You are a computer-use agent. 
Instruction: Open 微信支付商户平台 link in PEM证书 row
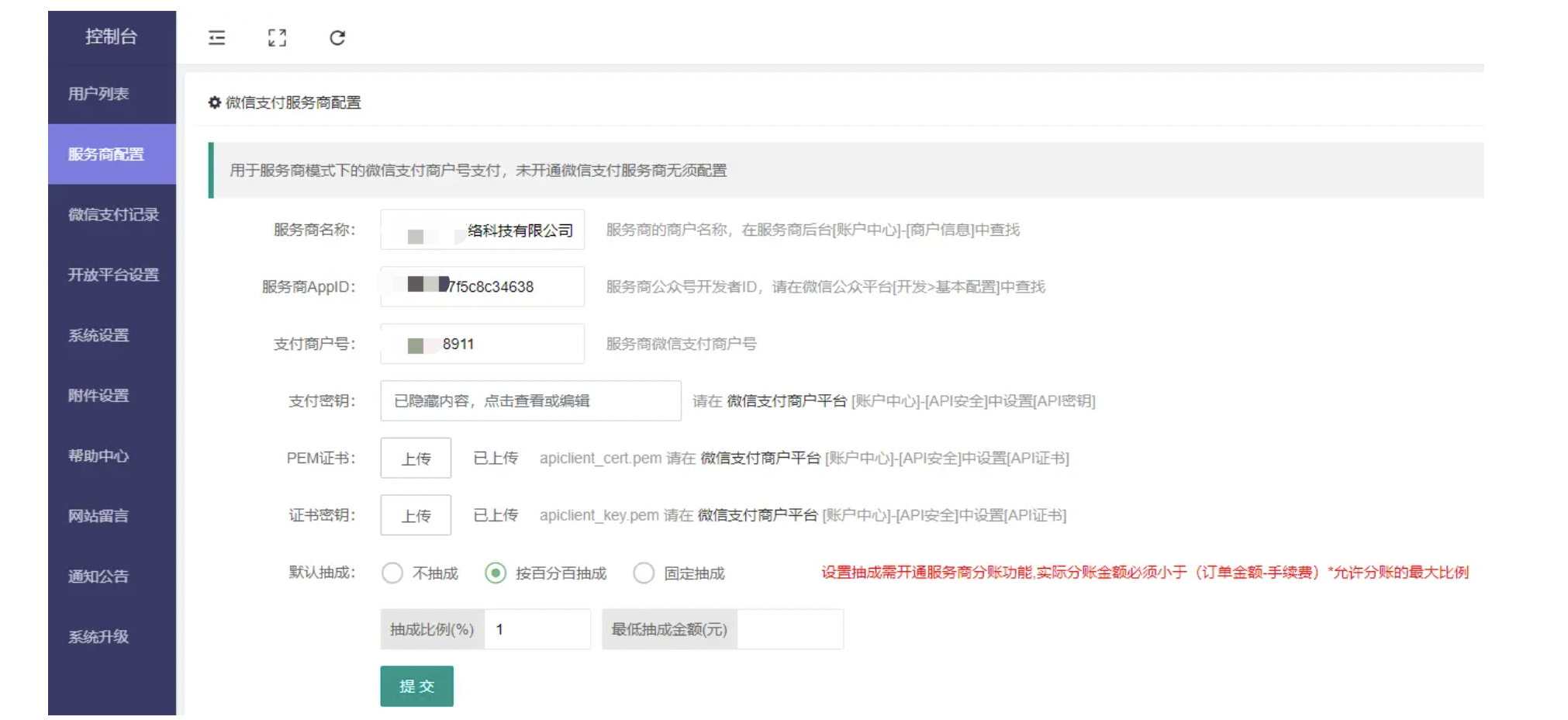[760, 459]
